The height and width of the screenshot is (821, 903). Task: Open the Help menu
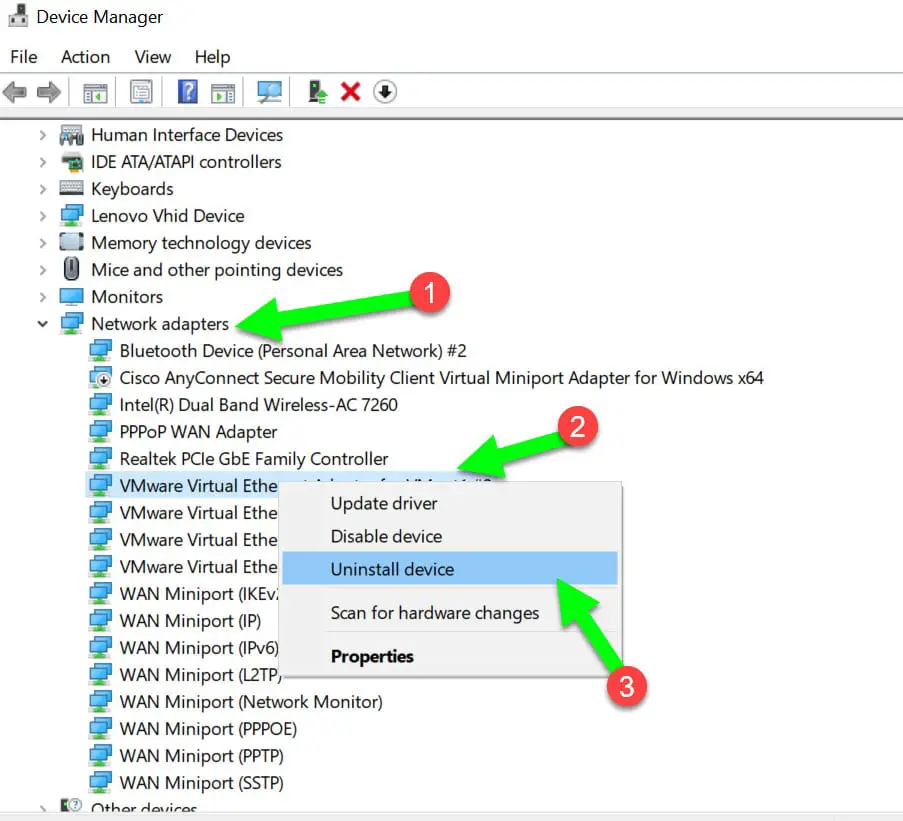coord(212,57)
